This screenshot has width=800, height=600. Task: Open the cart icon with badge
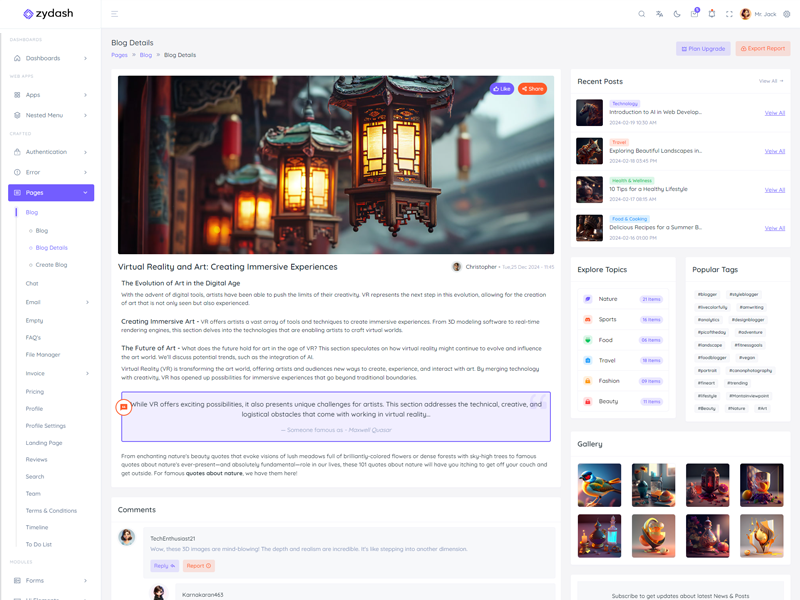[x=694, y=14]
